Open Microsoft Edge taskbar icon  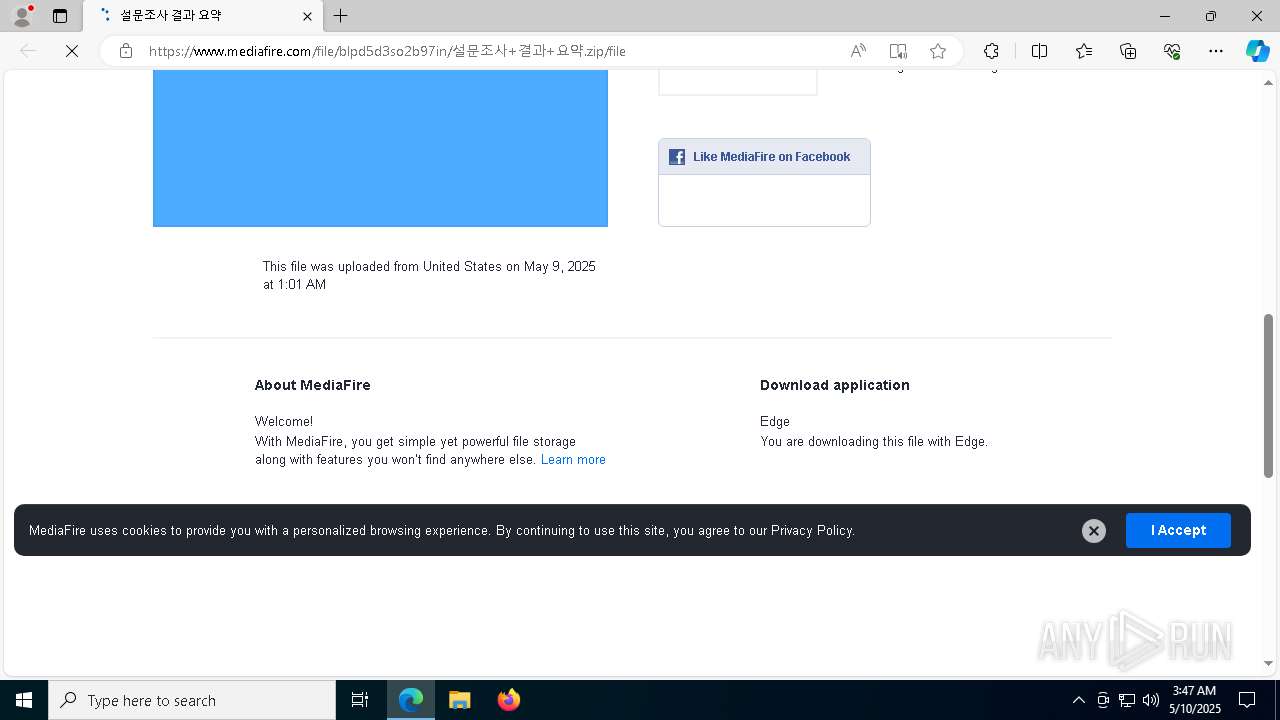(x=411, y=700)
